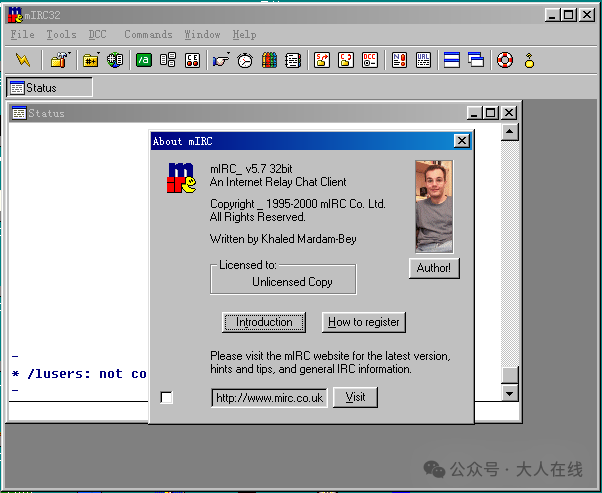
Task: Click the Cascade windows toolbar icon
Action: [476, 60]
